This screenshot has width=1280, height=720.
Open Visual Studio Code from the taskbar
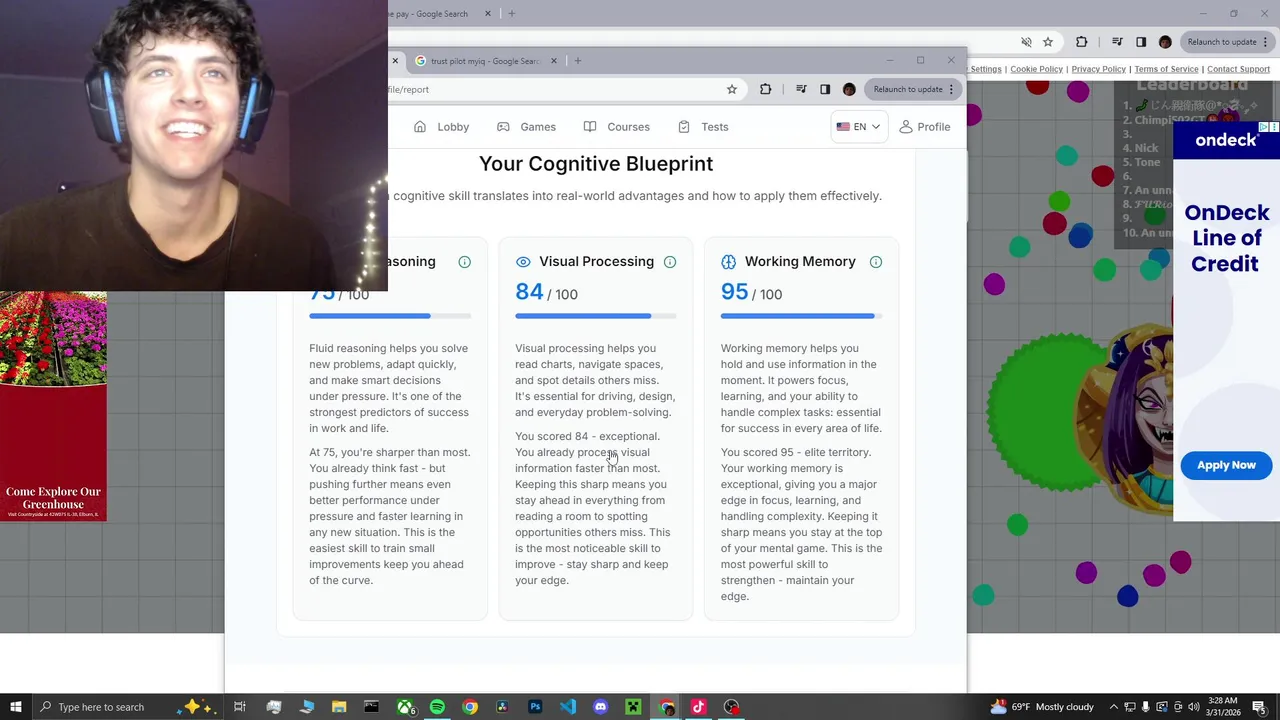(568, 707)
